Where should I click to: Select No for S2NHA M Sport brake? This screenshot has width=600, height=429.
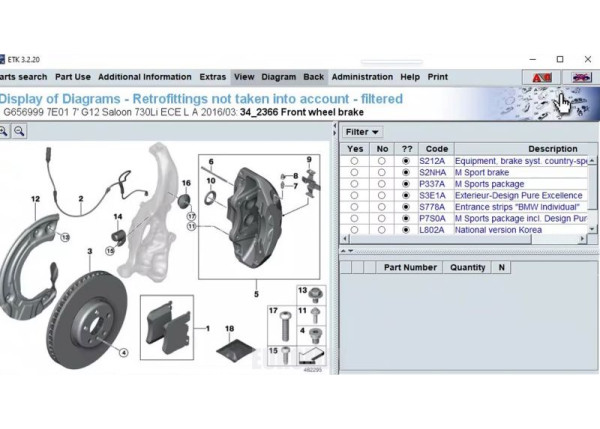click(x=381, y=172)
